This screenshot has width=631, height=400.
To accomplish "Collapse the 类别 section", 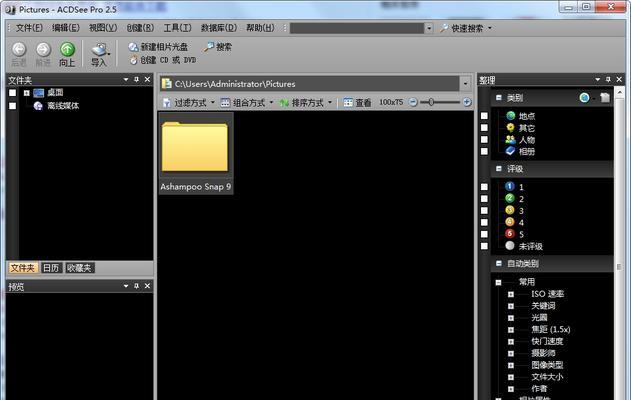I will [499, 97].
